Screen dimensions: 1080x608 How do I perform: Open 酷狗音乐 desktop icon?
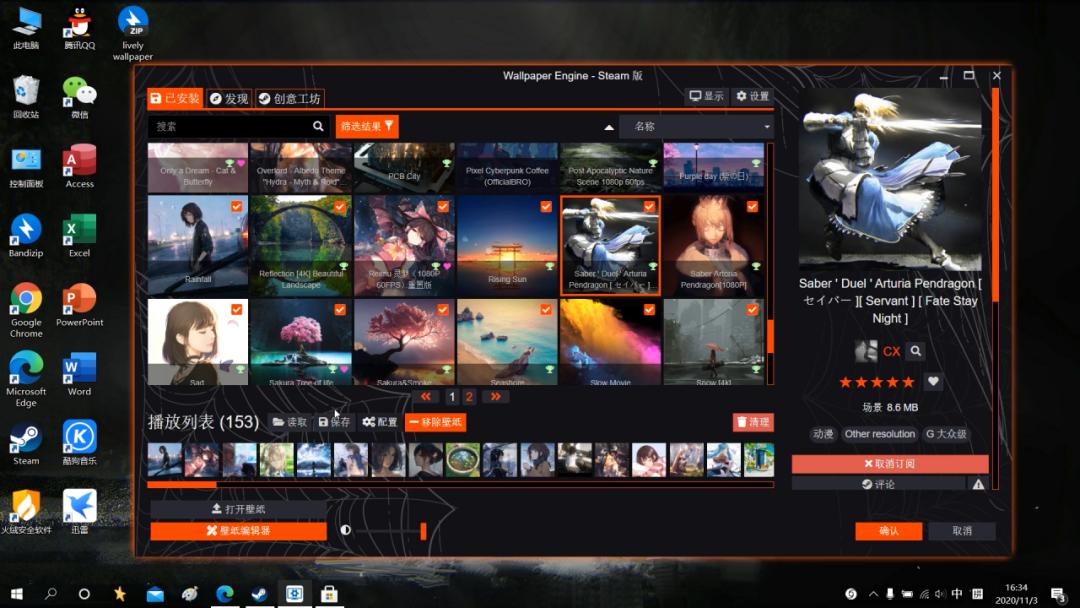[79, 444]
